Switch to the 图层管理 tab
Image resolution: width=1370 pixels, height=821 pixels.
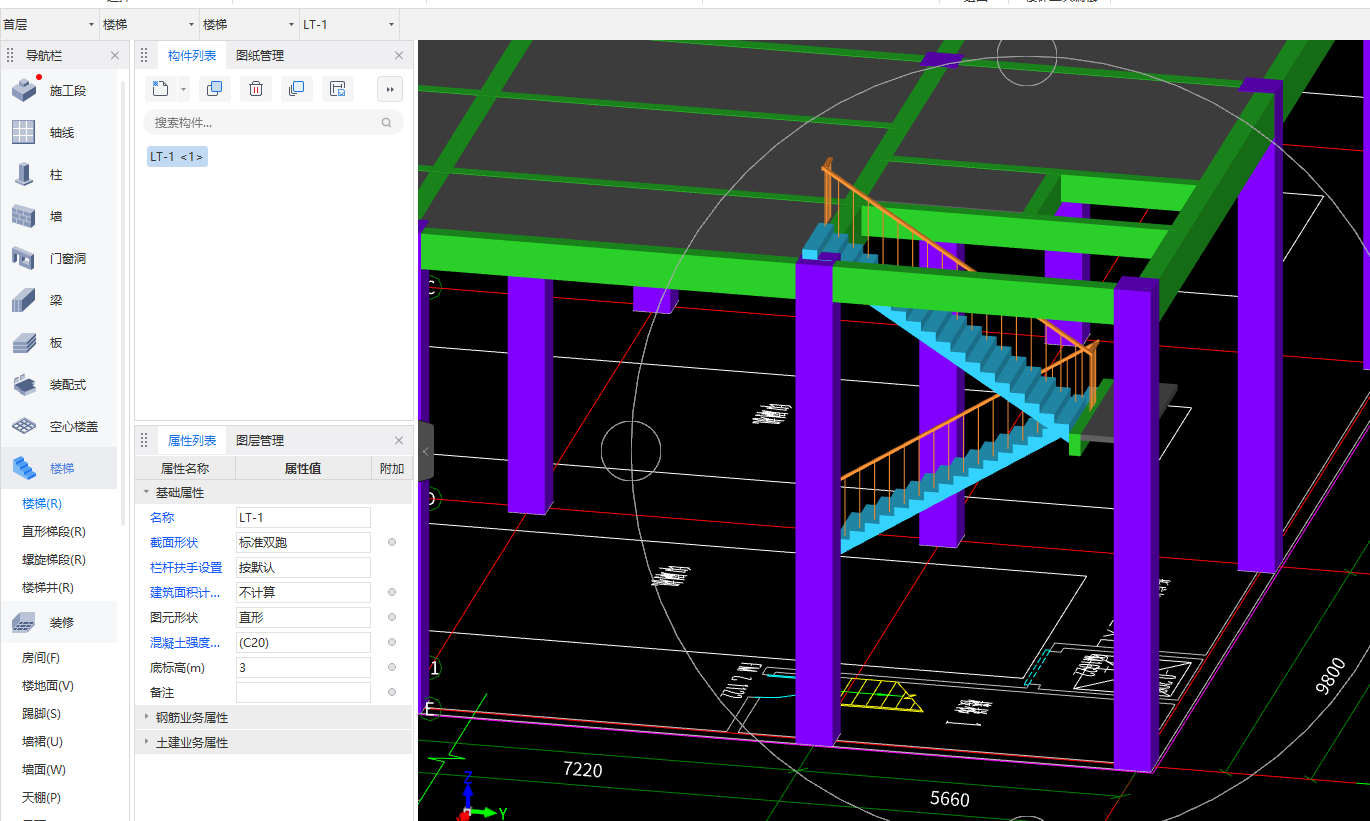(x=260, y=441)
